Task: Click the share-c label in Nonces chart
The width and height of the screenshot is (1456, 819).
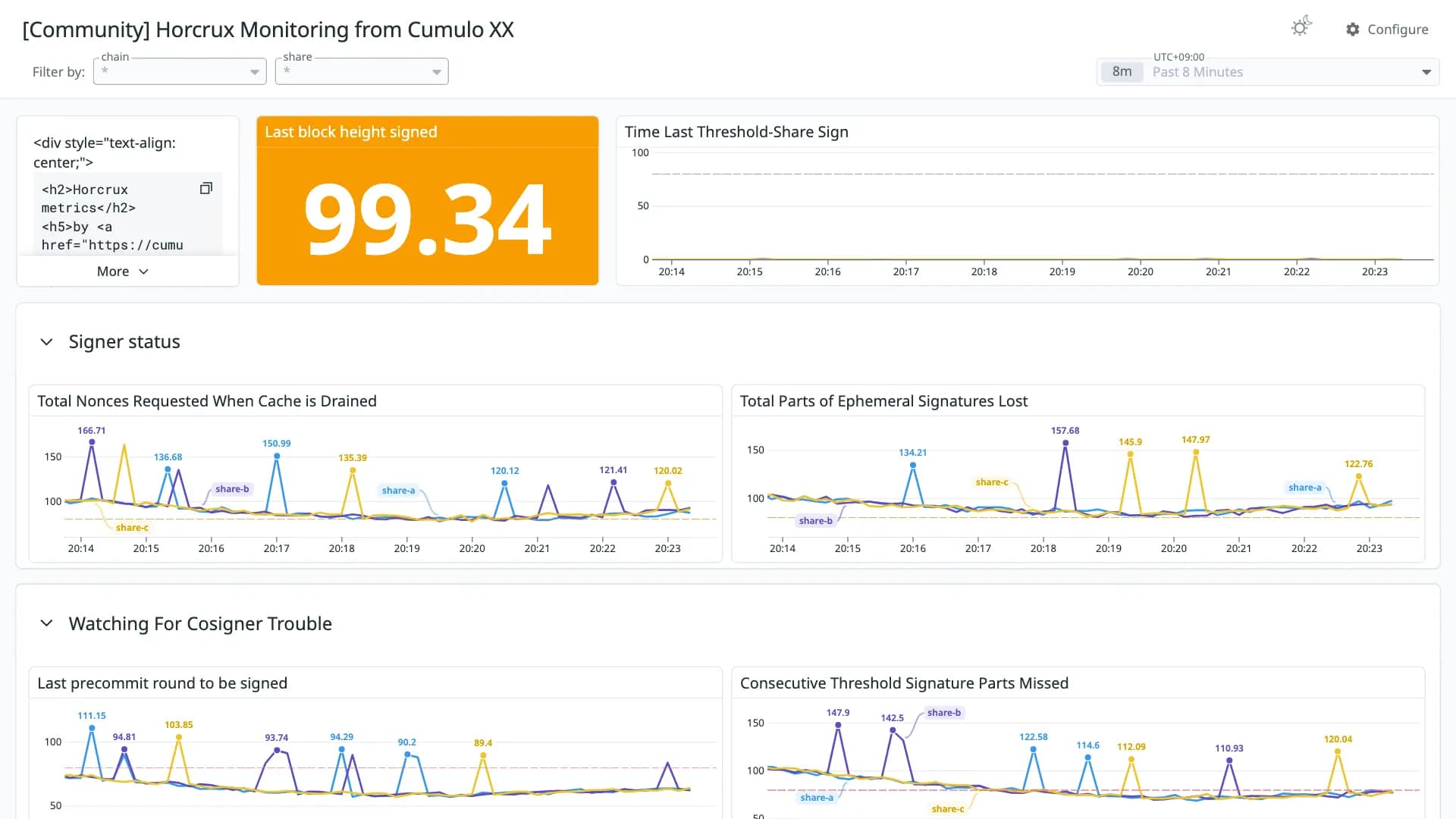Action: pos(132,528)
